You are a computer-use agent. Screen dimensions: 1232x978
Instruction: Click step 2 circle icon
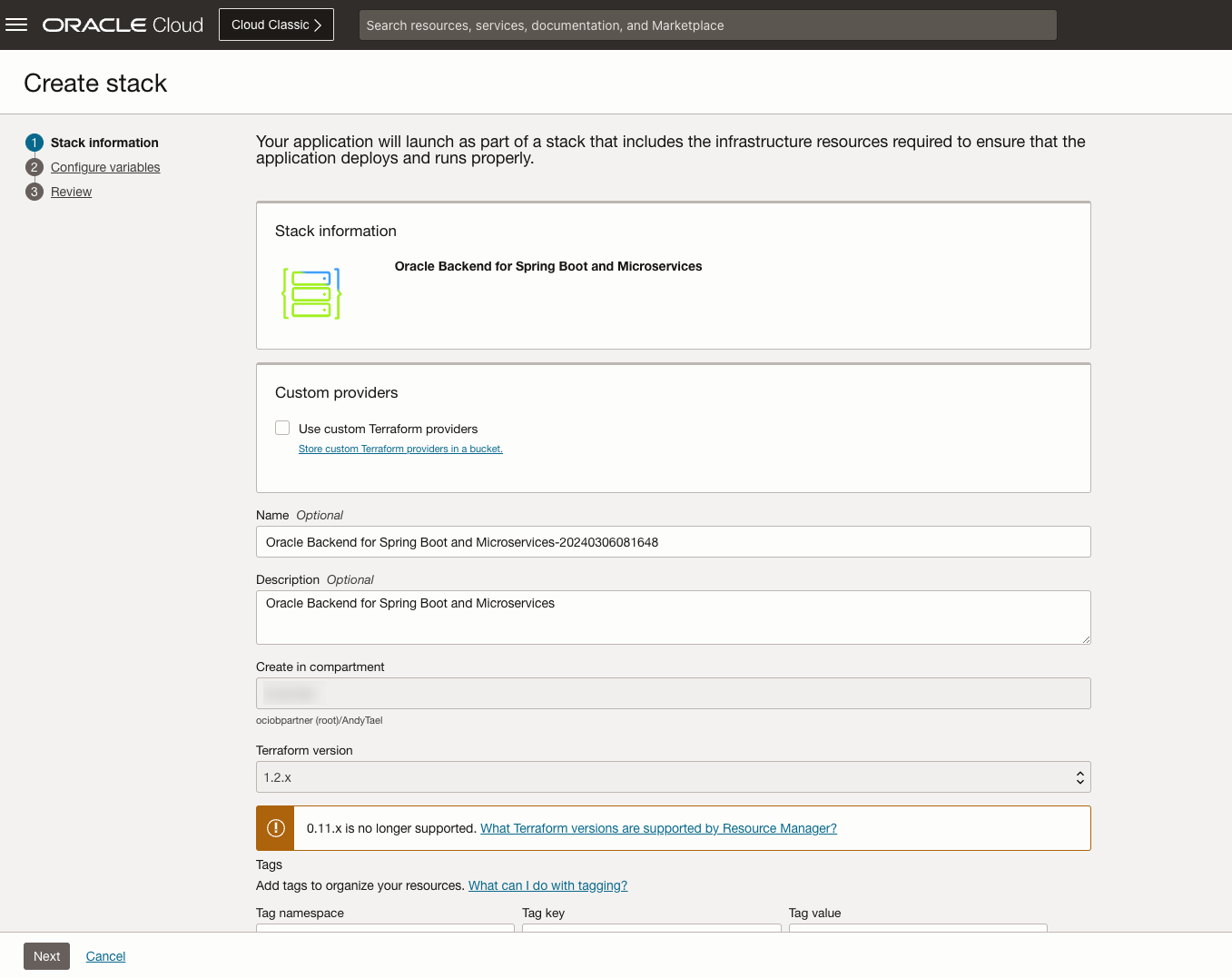pyautogui.click(x=34, y=167)
